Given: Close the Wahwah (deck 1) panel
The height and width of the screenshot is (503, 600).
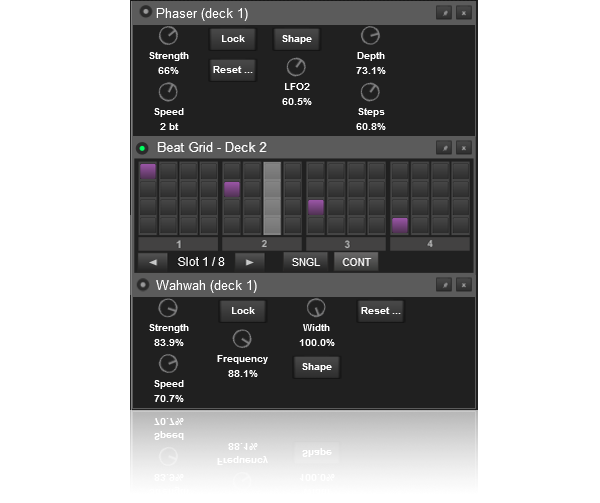Looking at the screenshot, I should (464, 285).
